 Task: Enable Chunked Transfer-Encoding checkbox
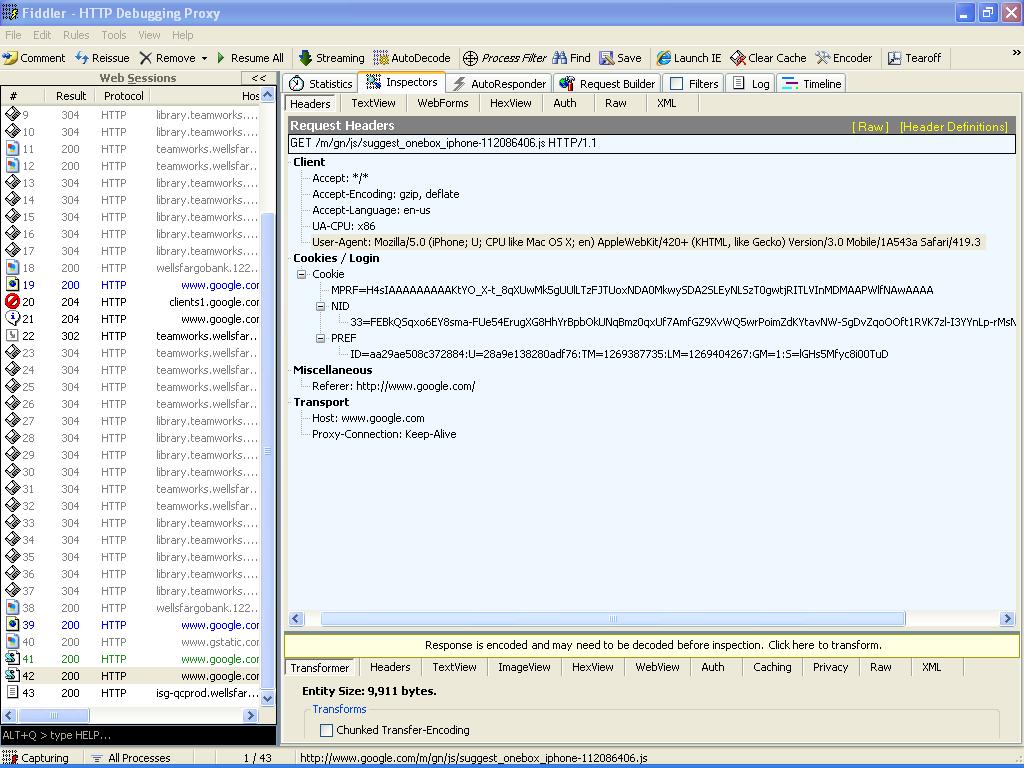[x=326, y=730]
